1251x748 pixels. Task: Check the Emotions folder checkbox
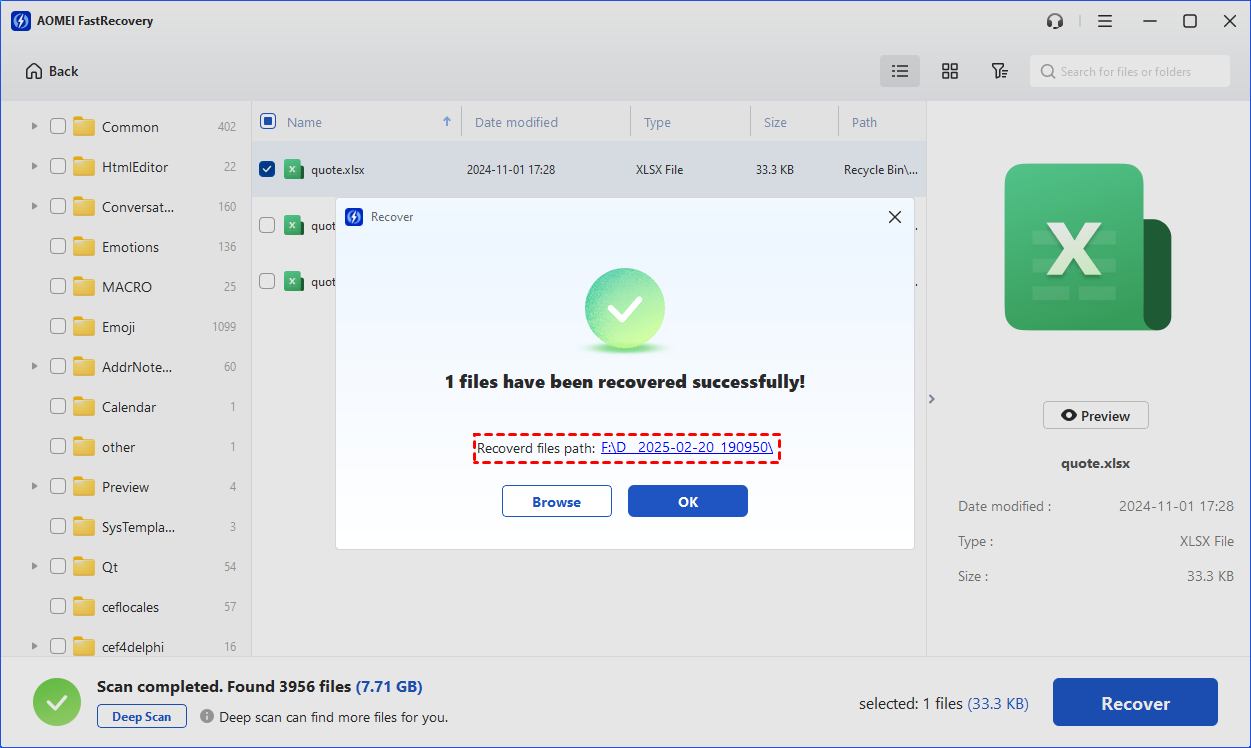pos(58,246)
